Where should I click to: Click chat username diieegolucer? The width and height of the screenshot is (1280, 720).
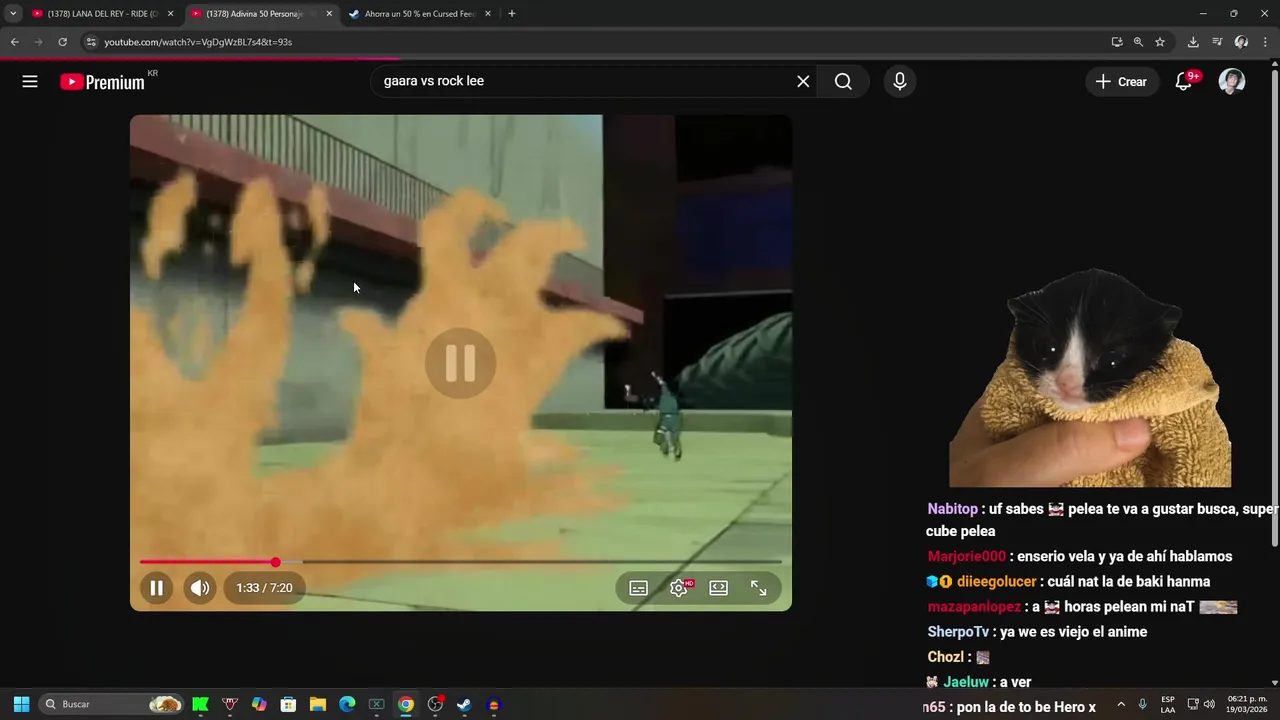(996, 582)
